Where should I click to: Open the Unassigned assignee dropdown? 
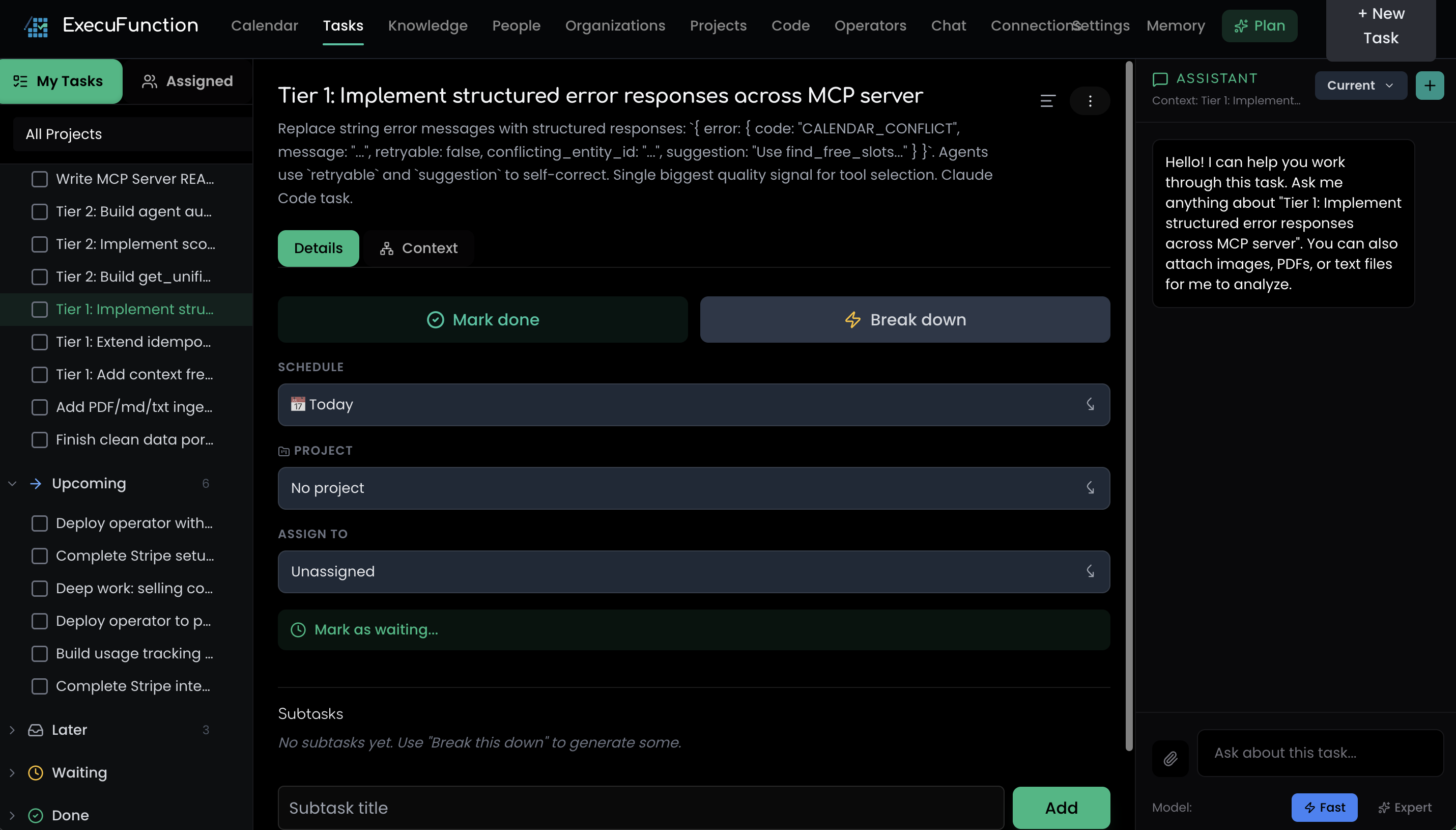click(693, 571)
